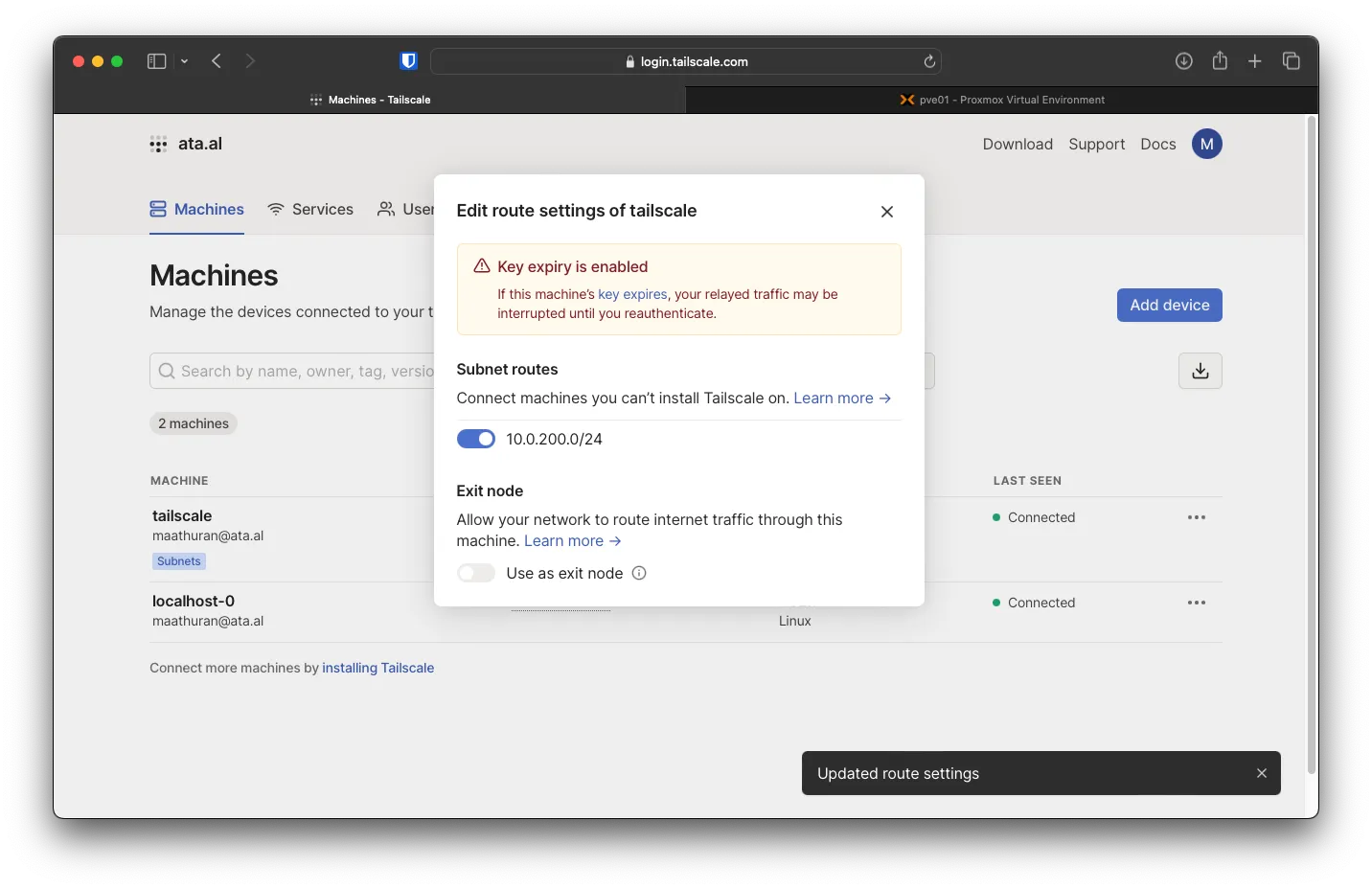The height and width of the screenshot is (889, 1372).
Task: Toggle the 10.0.200.0/24 subnet route switch
Action: pos(476,439)
